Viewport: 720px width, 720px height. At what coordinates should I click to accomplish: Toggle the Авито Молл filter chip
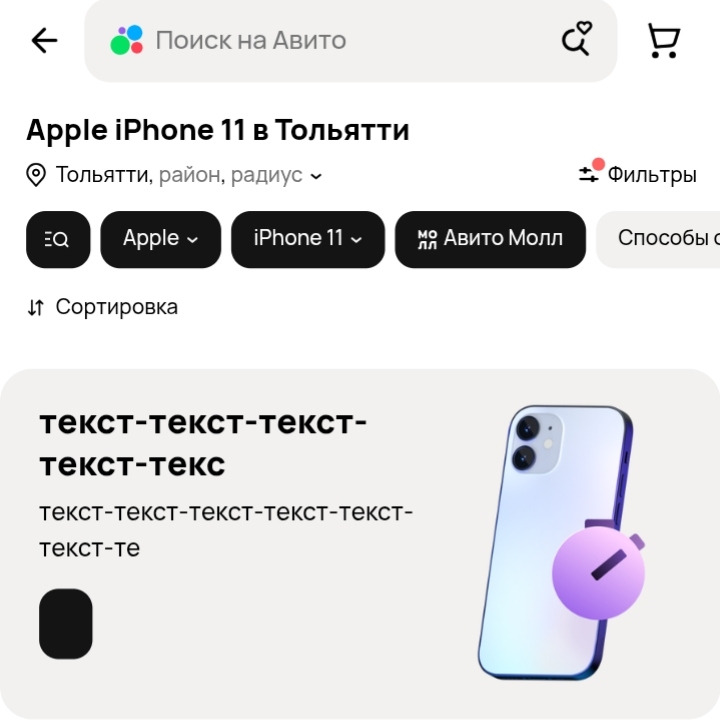coord(490,239)
